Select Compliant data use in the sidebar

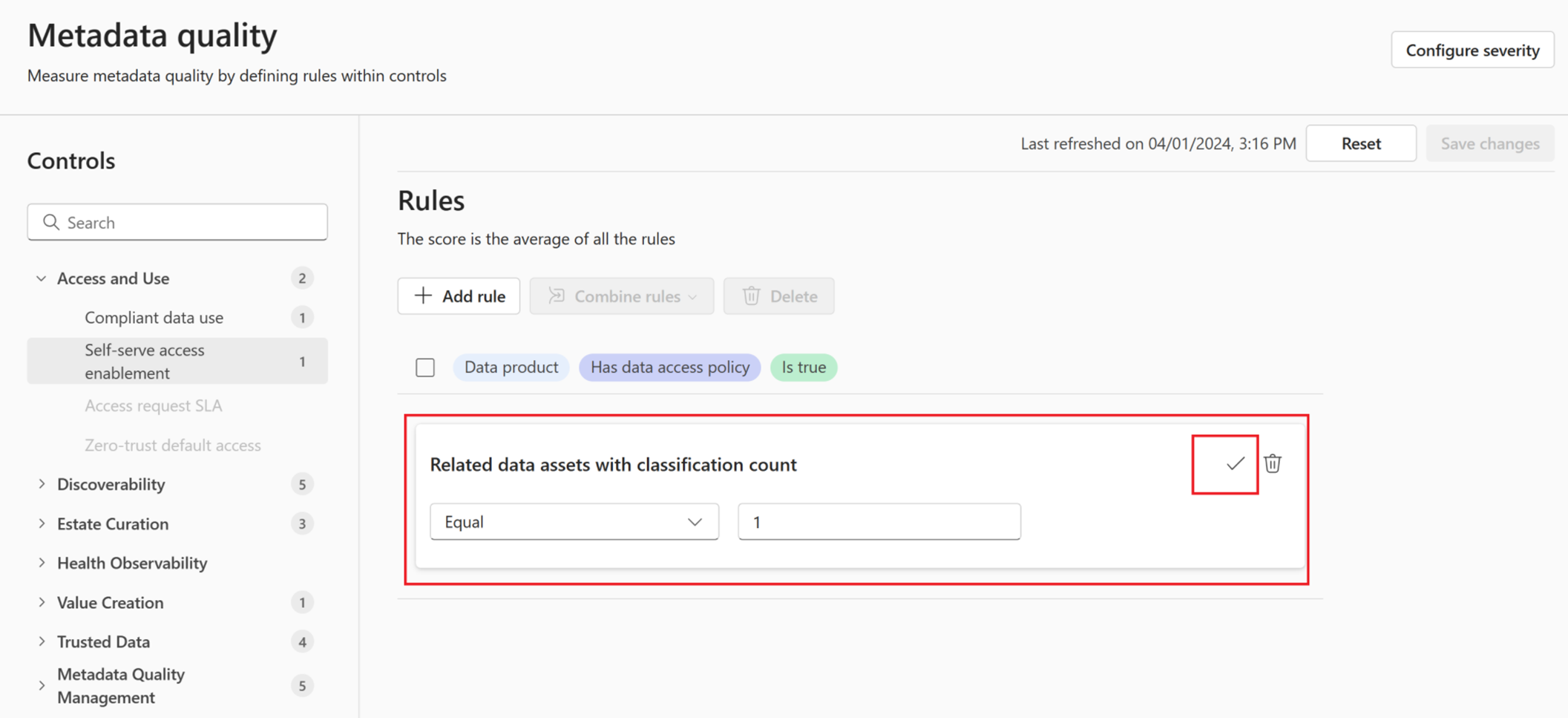[154, 317]
